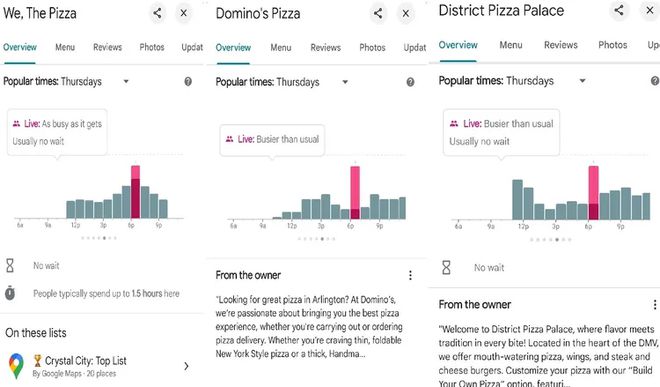Open popular times help in We, The Pizza
Screen dimensions: 660x387
[x=188, y=82]
